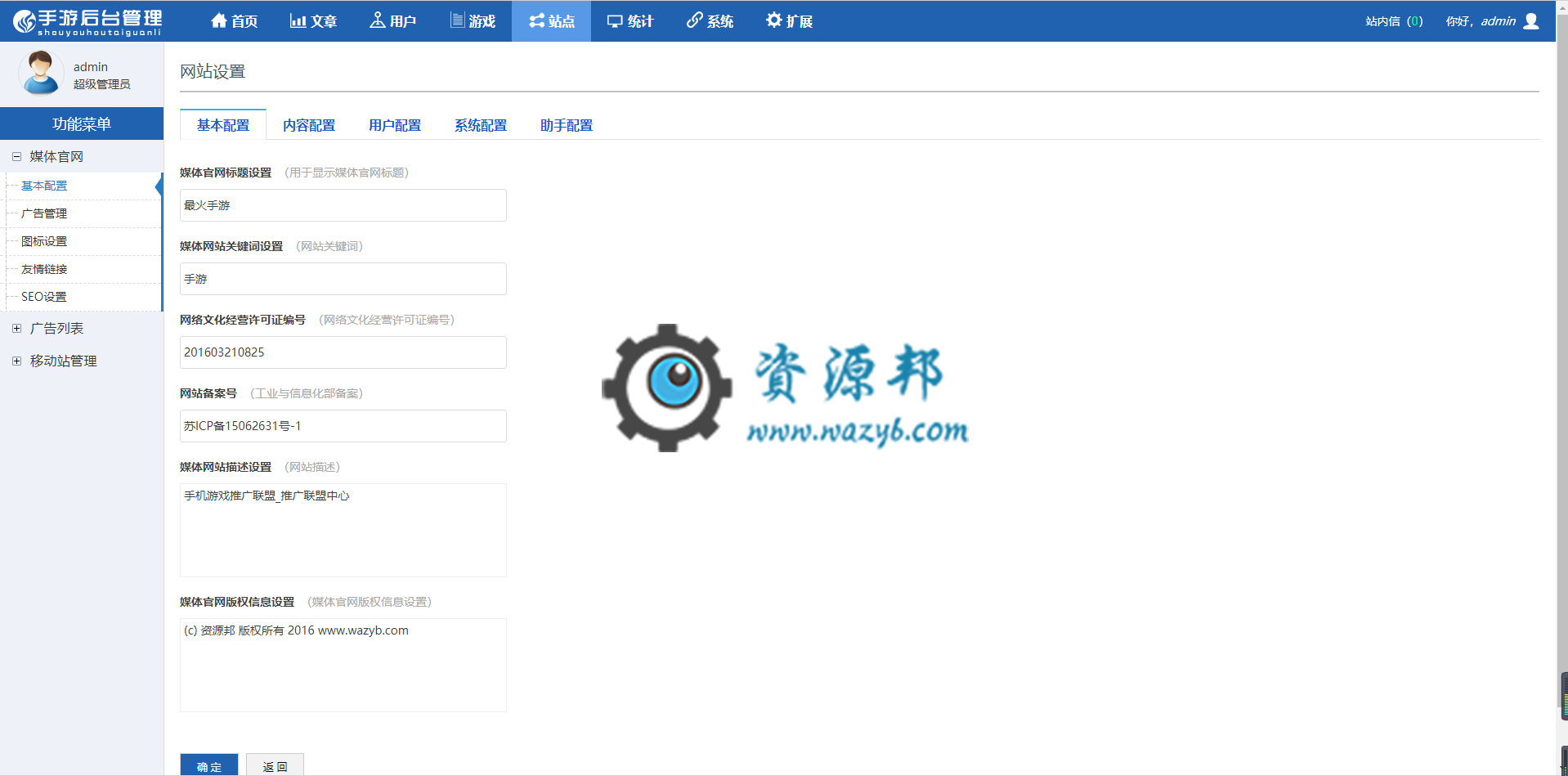1568x776 pixels.
Task: Click the person icon beside 用户
Action: [x=377, y=20]
